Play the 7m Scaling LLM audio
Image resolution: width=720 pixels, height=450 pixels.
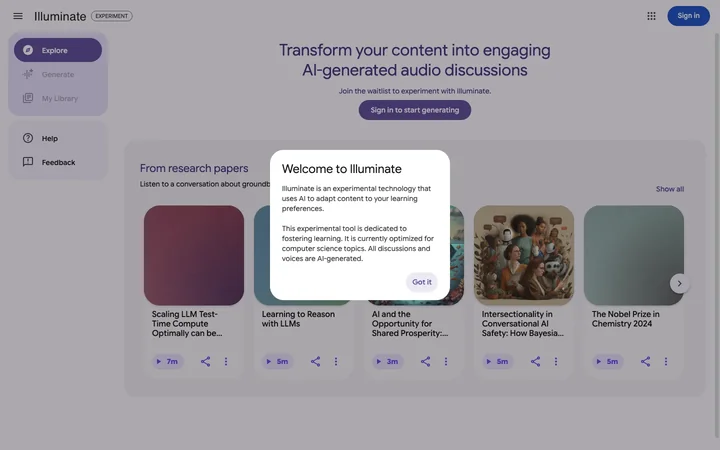(x=167, y=361)
